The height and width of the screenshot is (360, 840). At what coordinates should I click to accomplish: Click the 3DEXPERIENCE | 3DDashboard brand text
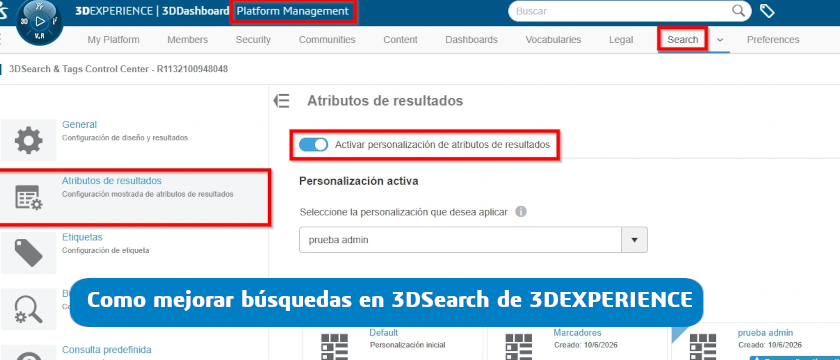[152, 11]
